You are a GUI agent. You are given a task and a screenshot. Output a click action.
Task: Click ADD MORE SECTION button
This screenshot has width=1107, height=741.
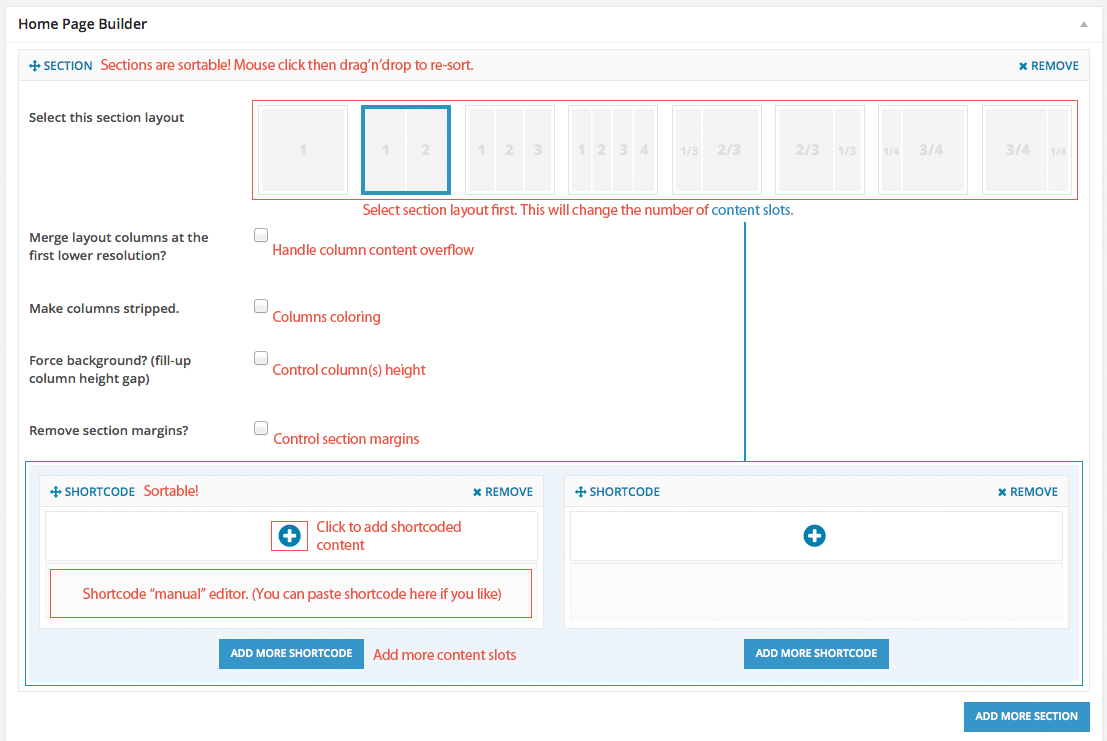pyautogui.click(x=1026, y=716)
